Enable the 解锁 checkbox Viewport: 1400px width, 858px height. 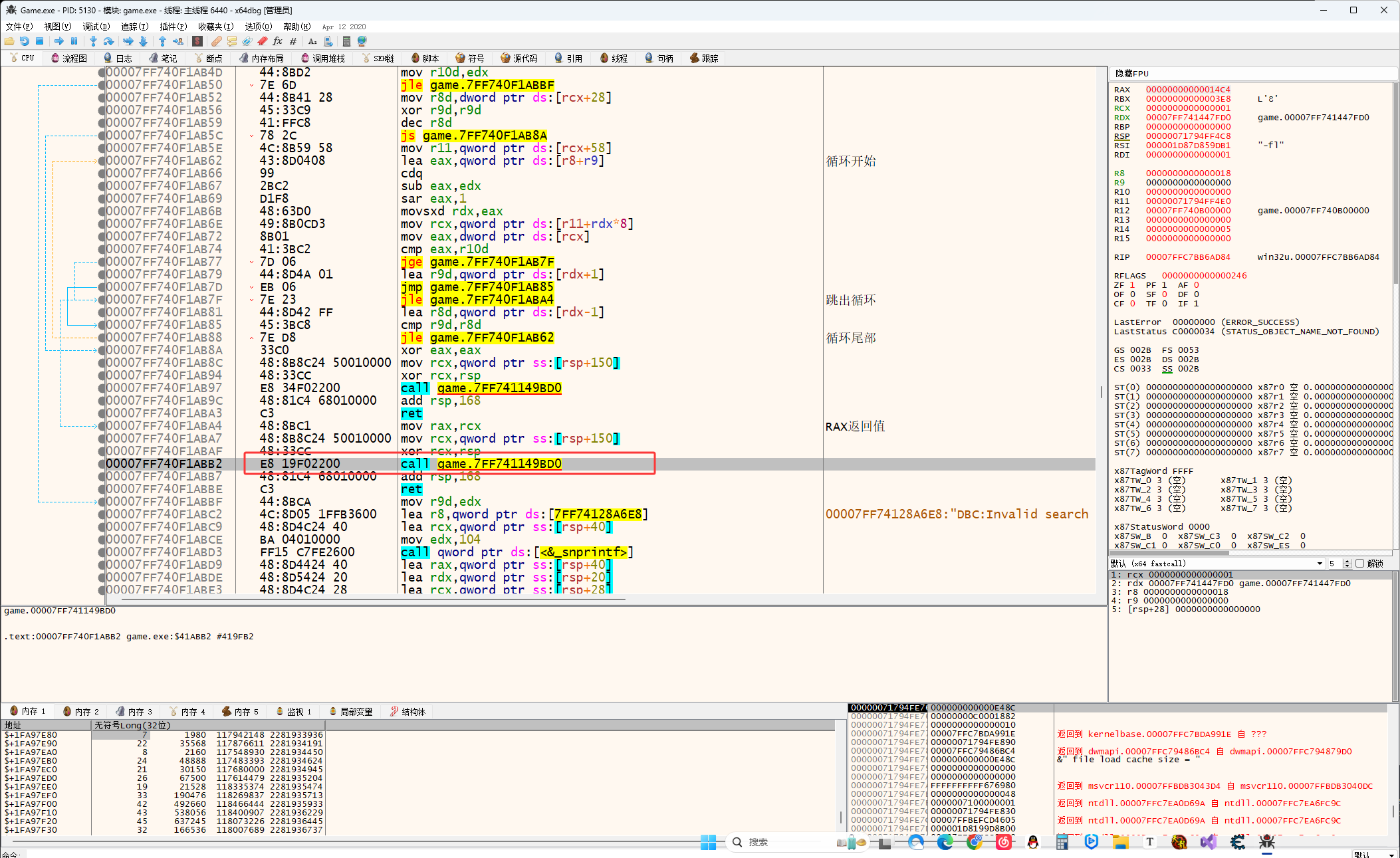1359,564
